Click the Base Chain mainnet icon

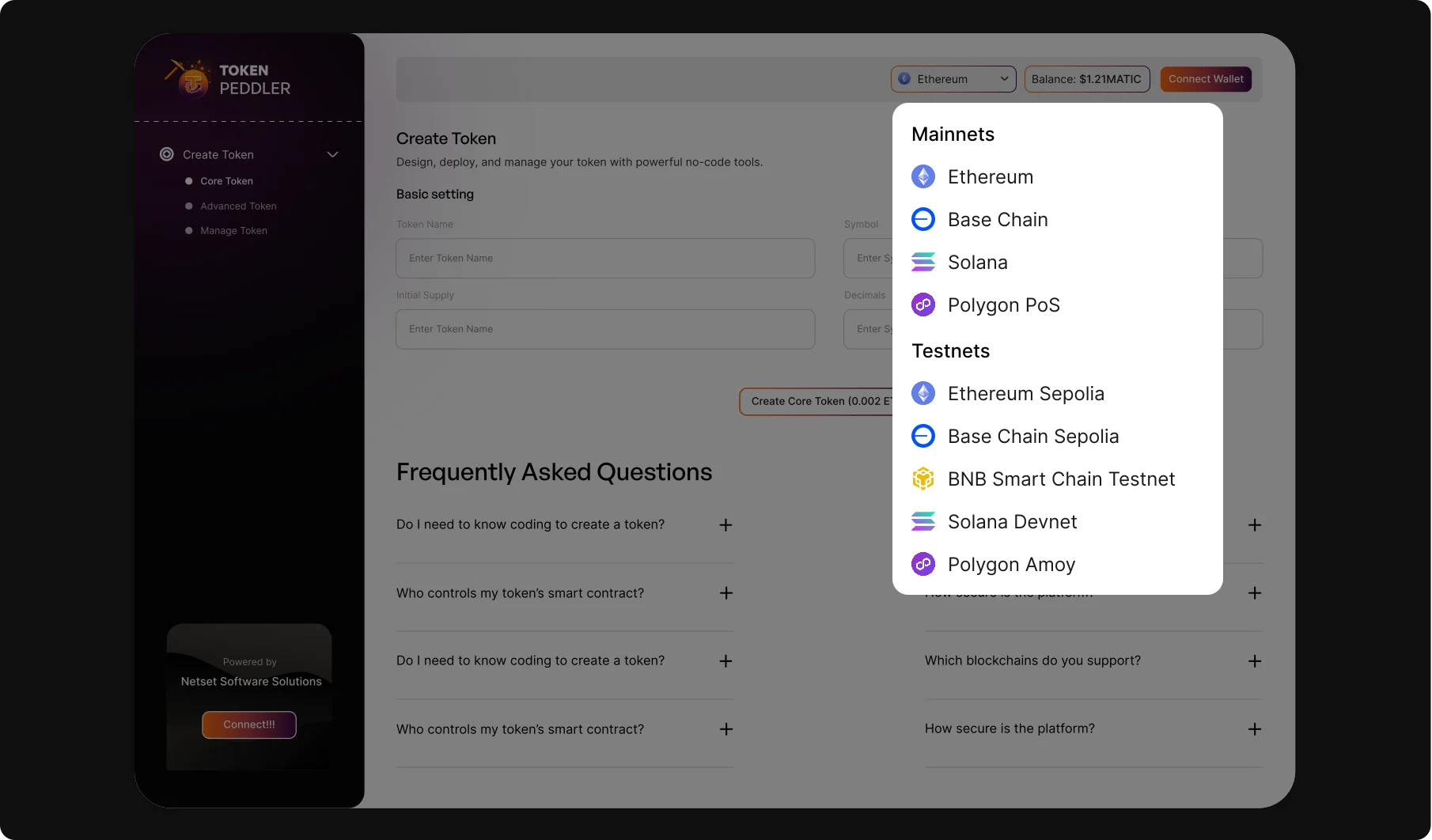tap(923, 219)
